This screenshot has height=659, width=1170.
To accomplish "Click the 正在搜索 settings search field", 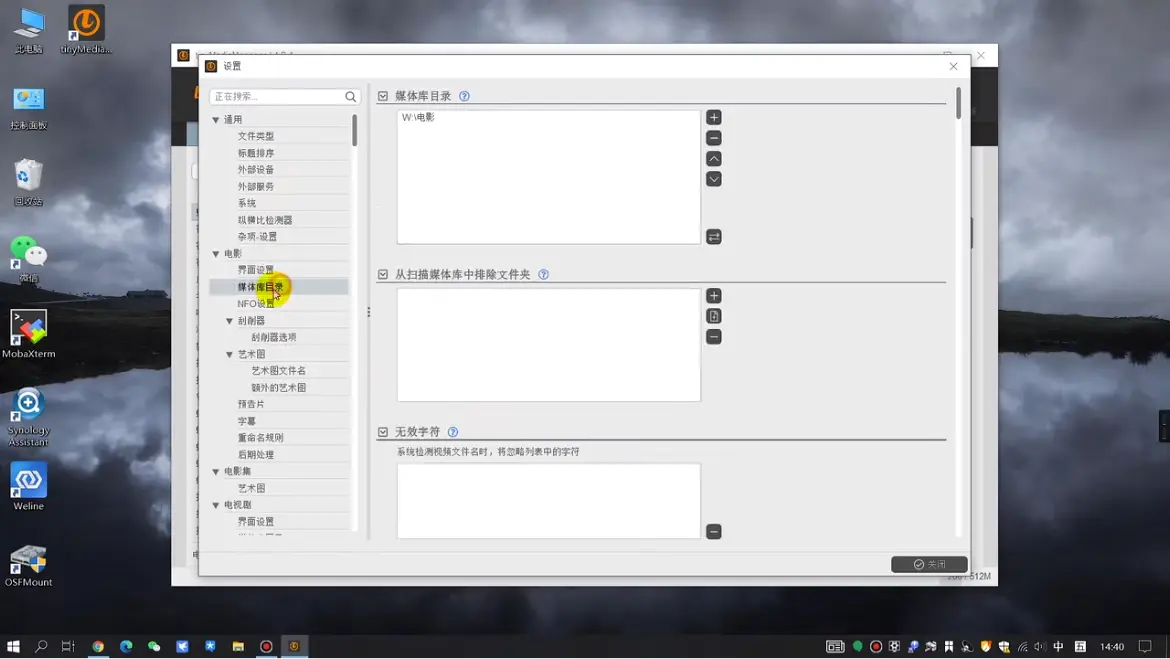I will (x=276, y=97).
